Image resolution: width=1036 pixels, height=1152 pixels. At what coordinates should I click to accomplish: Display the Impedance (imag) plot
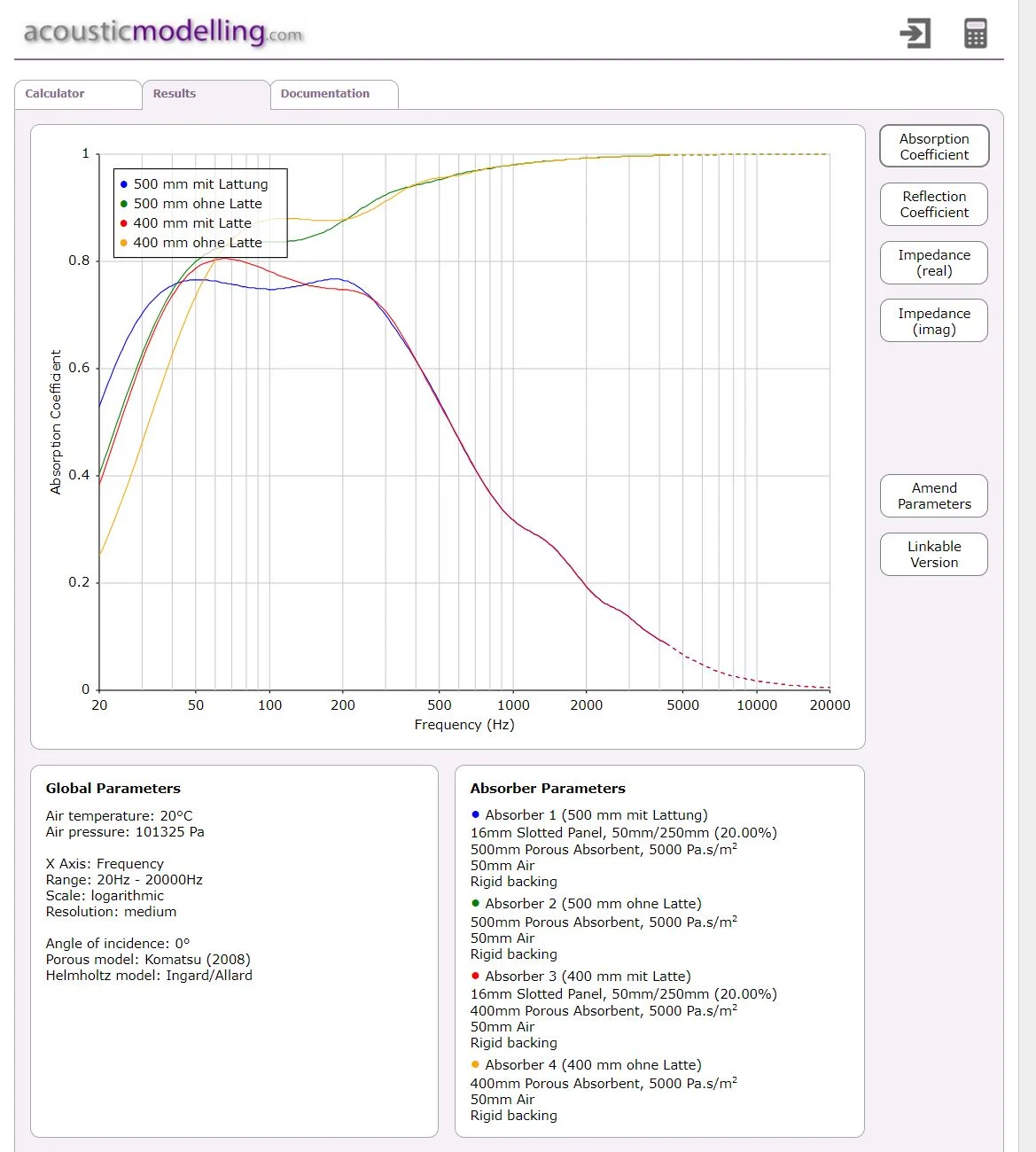click(934, 321)
